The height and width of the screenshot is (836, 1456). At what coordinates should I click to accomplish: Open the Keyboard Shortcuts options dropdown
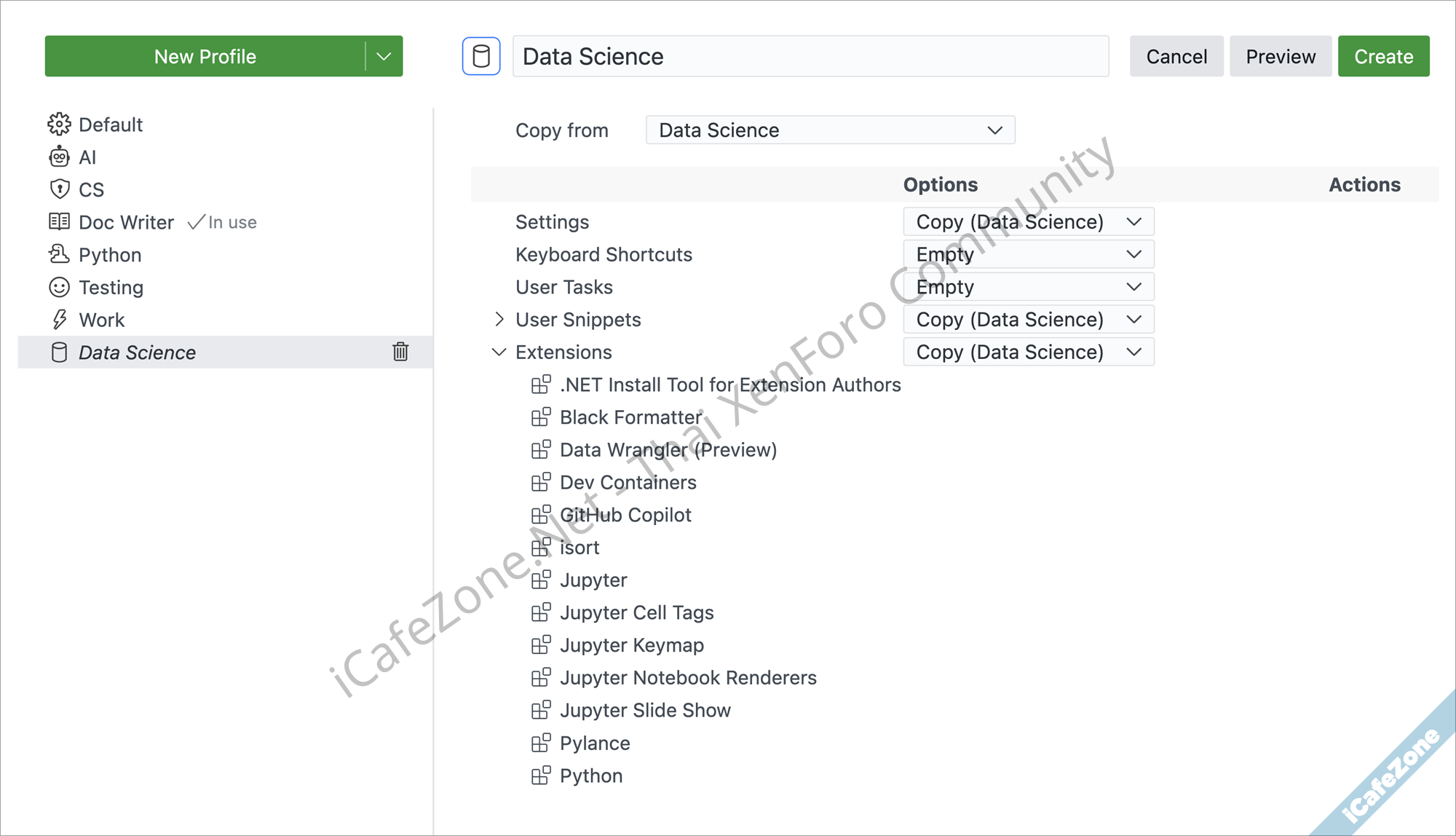(x=1028, y=254)
